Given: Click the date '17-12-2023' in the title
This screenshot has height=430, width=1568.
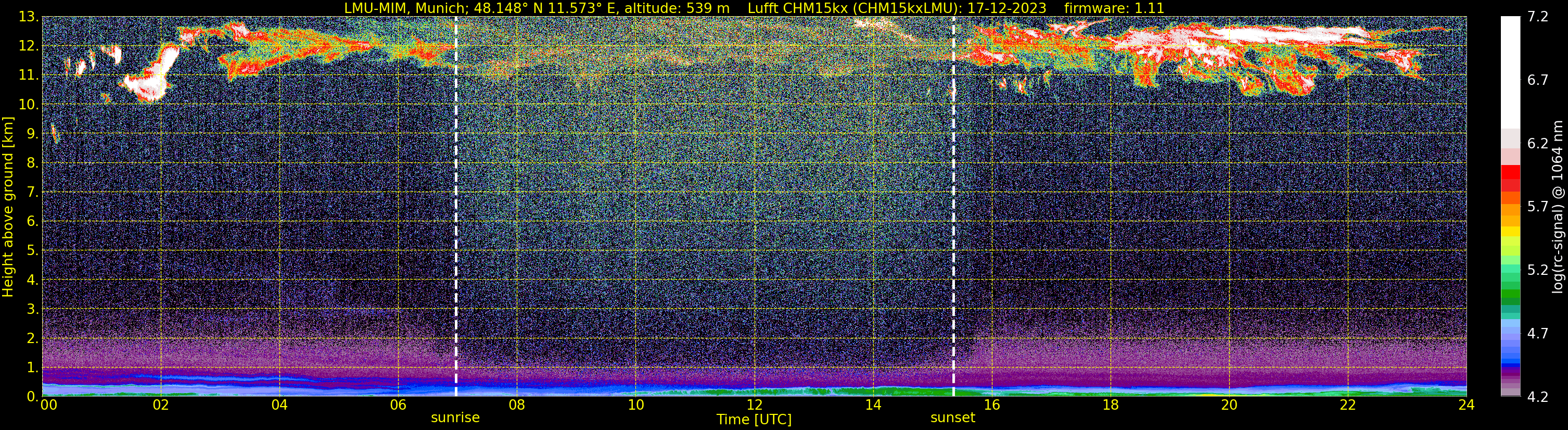Looking at the screenshot, I should click(x=1007, y=8).
